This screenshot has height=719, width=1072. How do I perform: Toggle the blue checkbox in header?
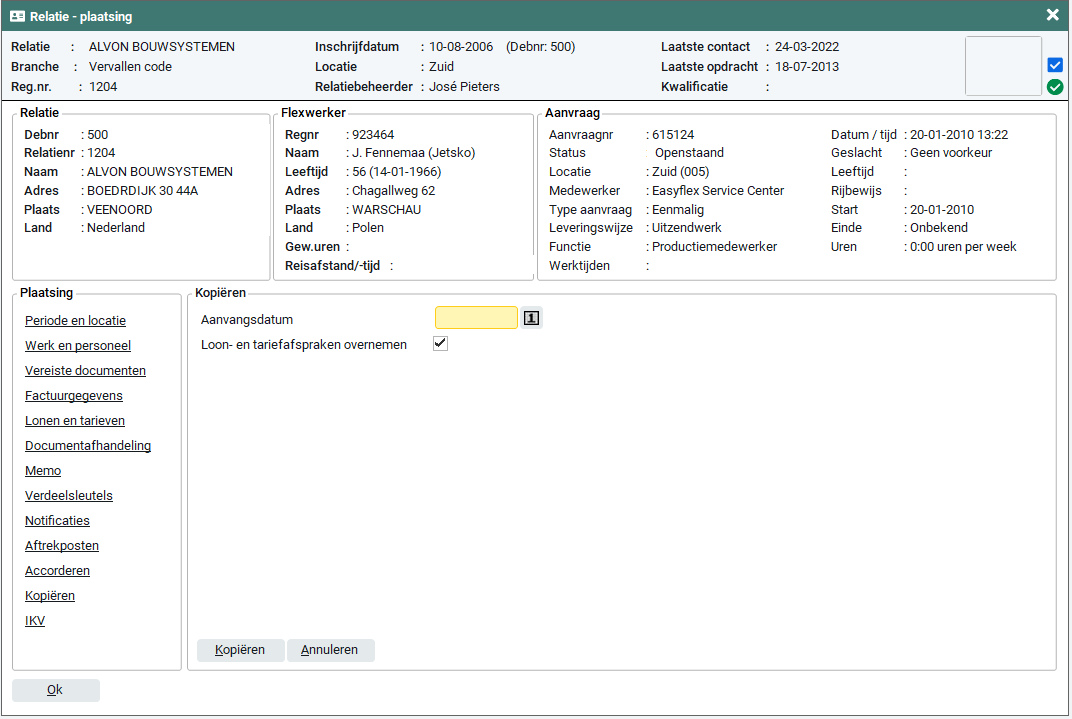tap(1054, 65)
